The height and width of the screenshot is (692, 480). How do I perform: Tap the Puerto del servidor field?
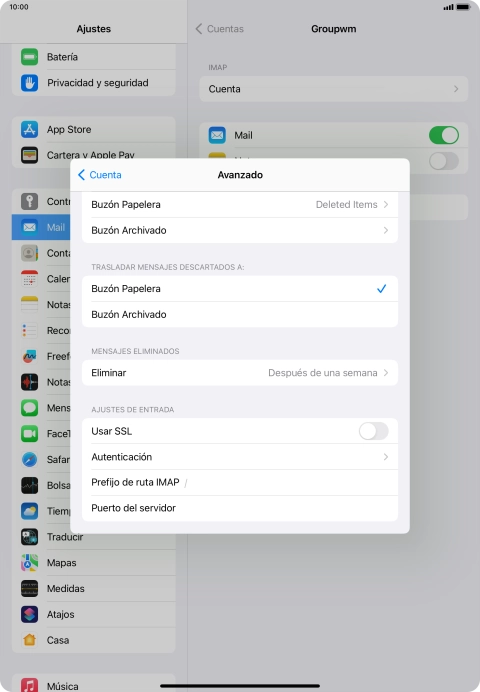(x=240, y=508)
